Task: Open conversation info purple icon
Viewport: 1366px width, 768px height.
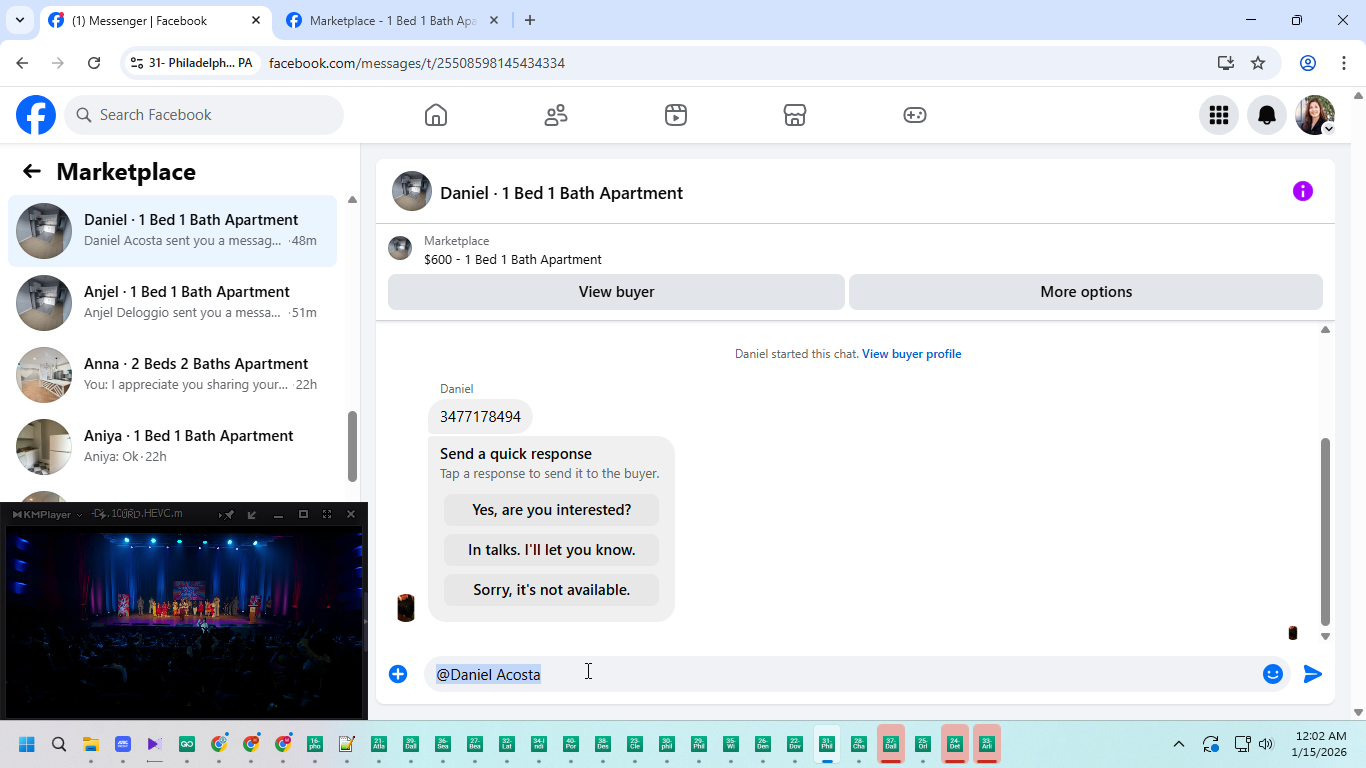Action: tap(1303, 191)
